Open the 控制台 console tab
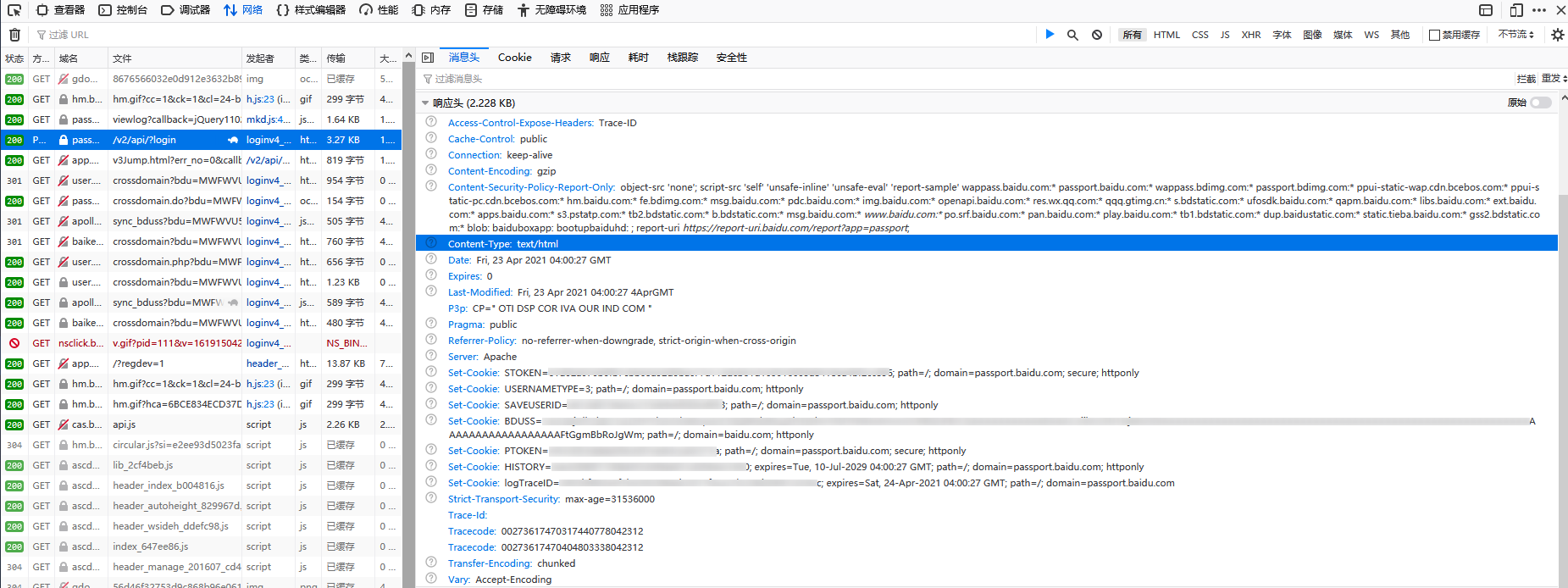The width and height of the screenshot is (1568, 588). [x=123, y=10]
